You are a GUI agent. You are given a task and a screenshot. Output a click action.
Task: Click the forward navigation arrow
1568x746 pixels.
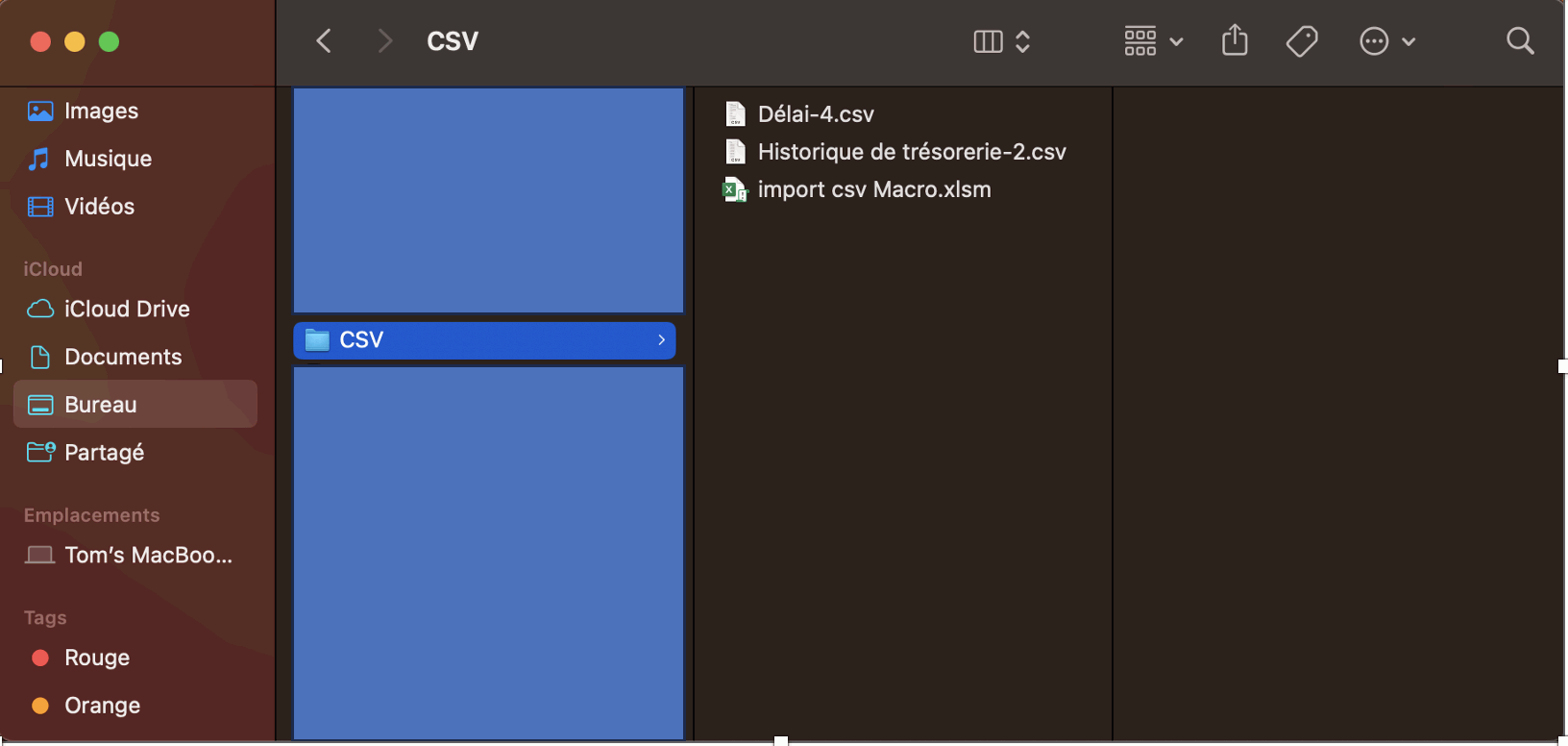384,41
